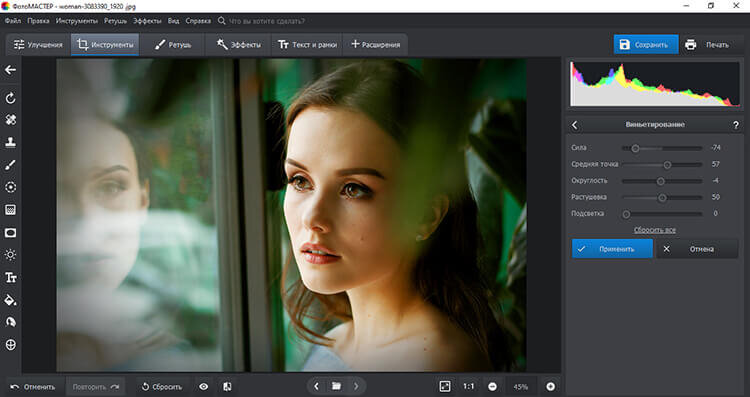Image resolution: width=750 pixels, height=397 pixels.
Task: Open the vignette help question mark
Action: [x=736, y=125]
